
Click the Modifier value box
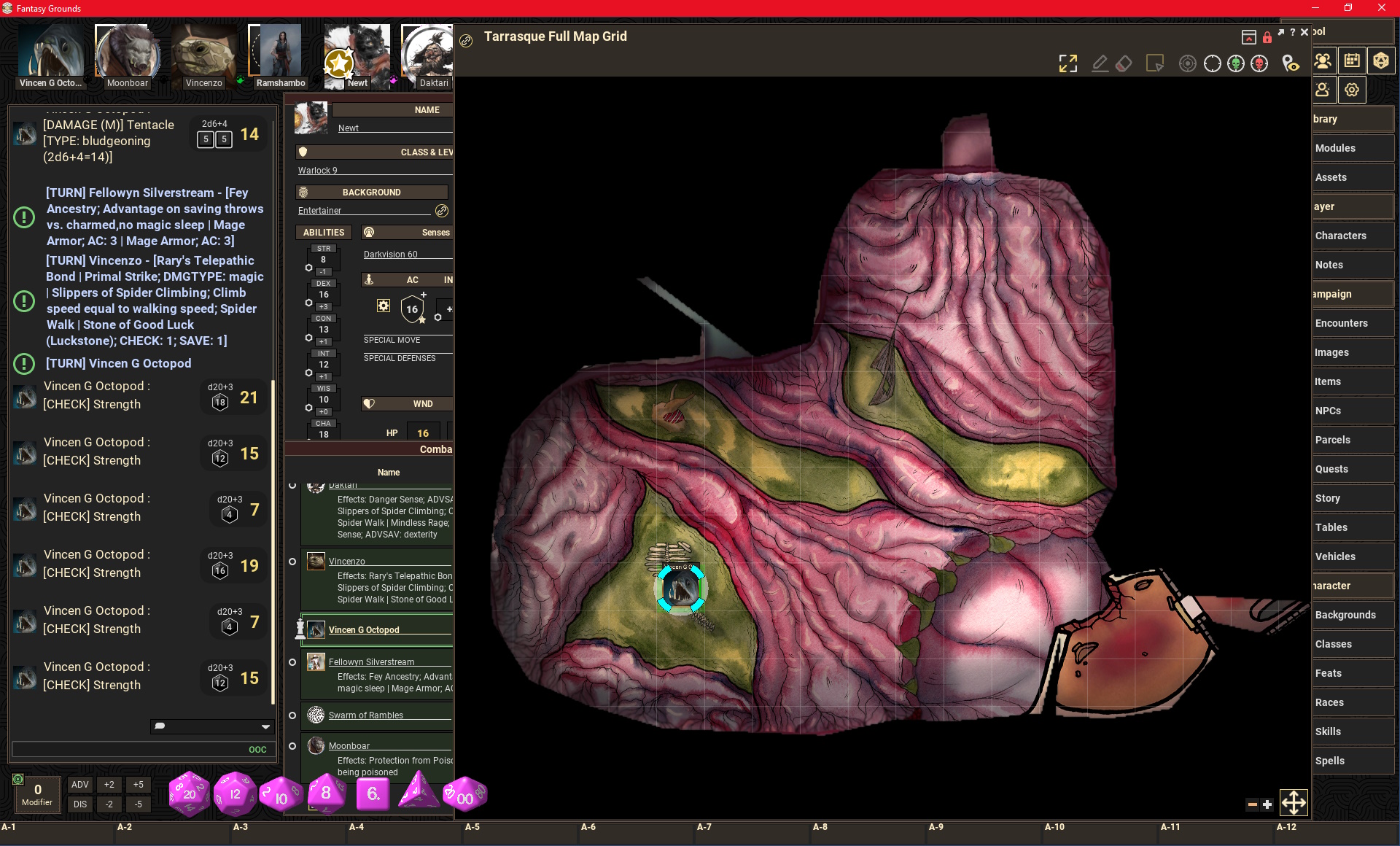[x=37, y=793]
